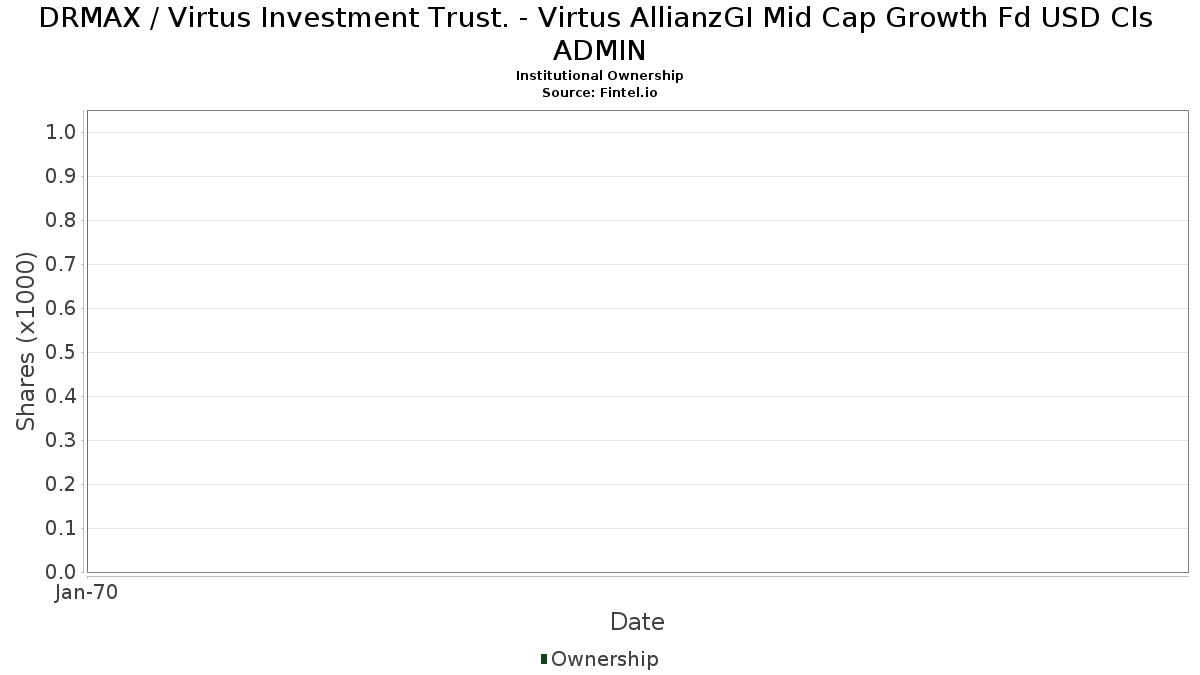Click the Source: Fintel.io text

pos(599,92)
